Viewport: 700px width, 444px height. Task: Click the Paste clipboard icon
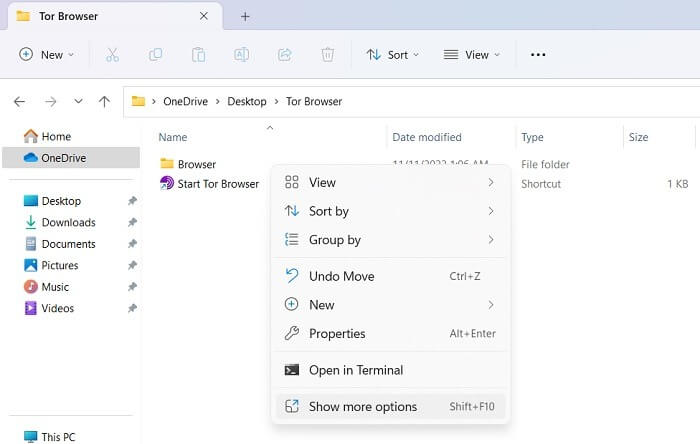(198, 55)
